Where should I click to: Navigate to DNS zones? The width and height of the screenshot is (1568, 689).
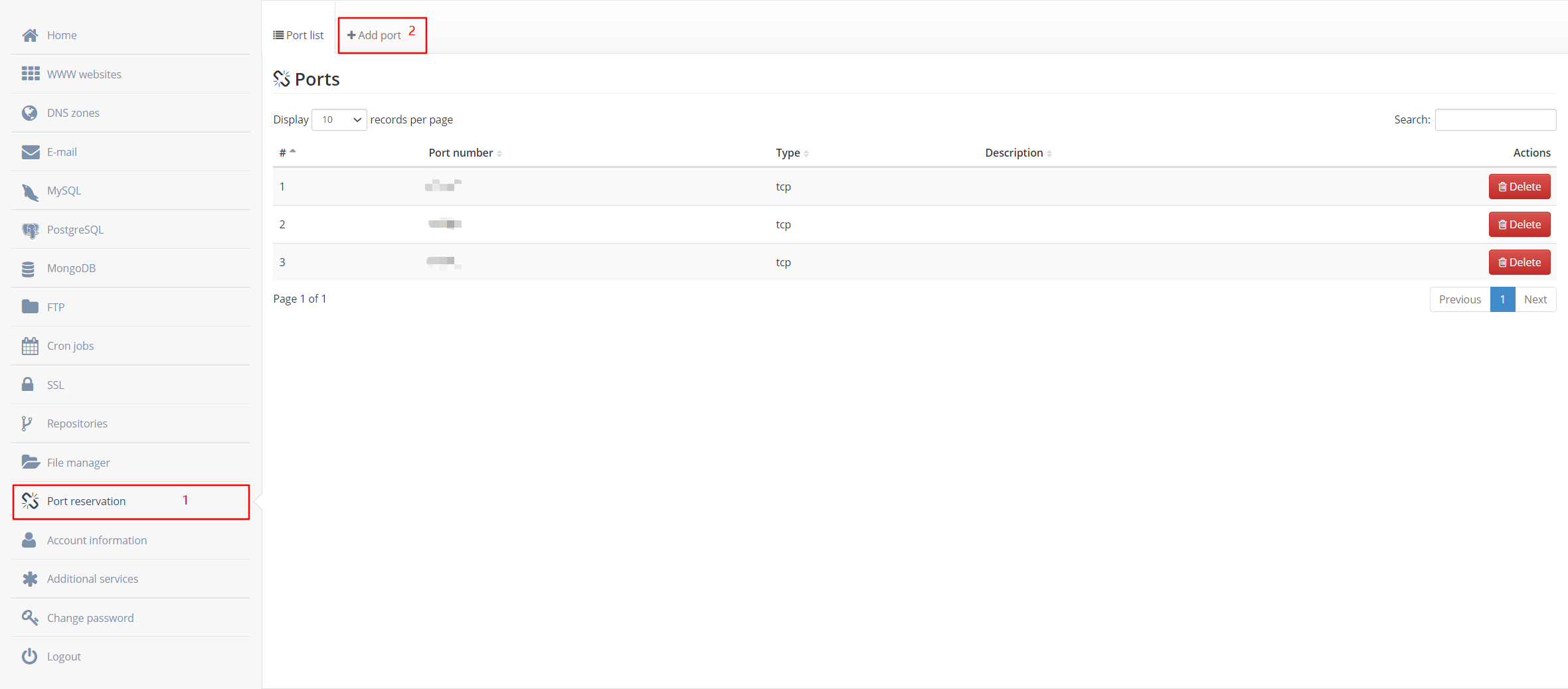[73, 112]
